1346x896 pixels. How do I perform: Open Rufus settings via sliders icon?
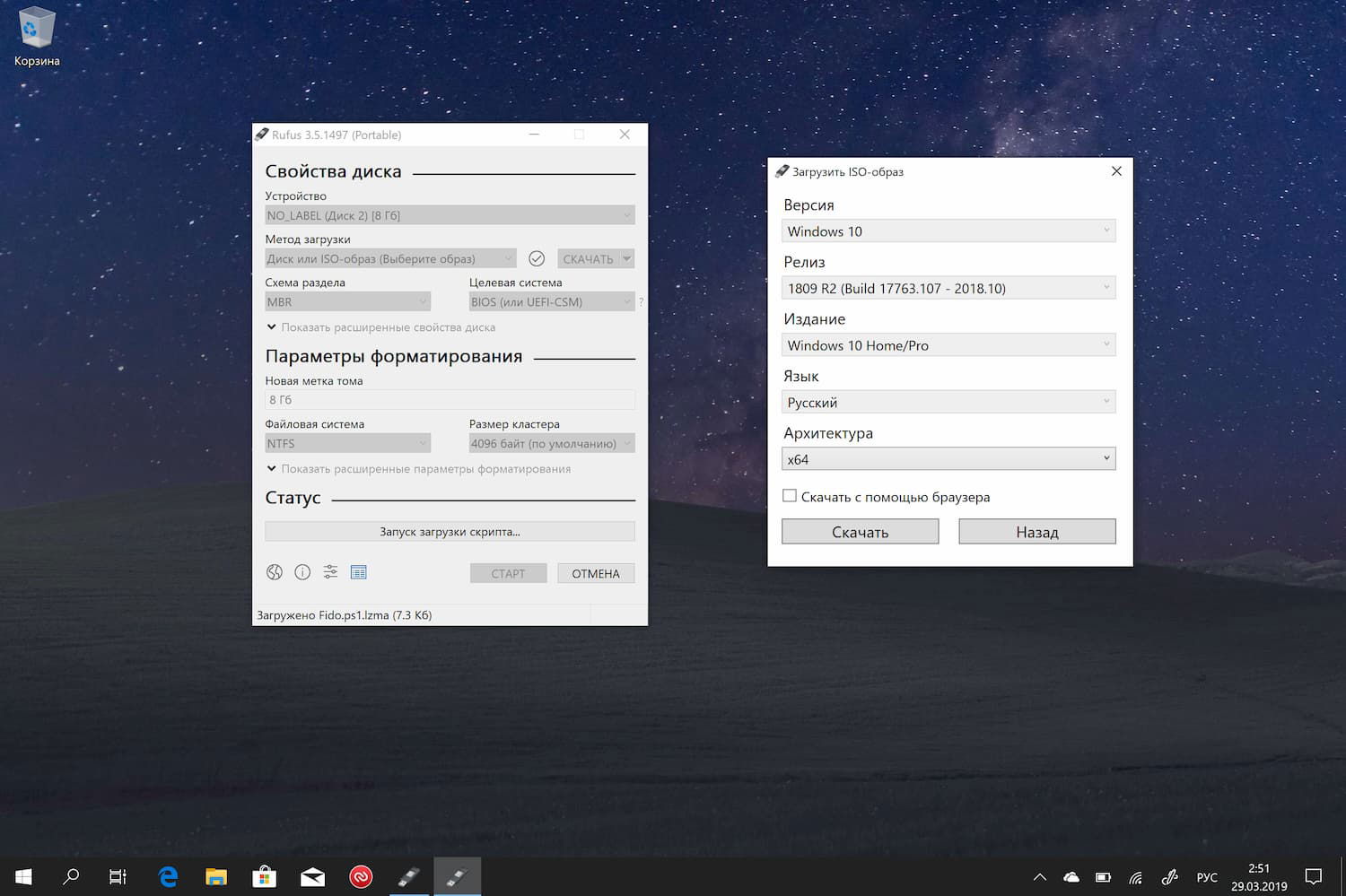(329, 571)
